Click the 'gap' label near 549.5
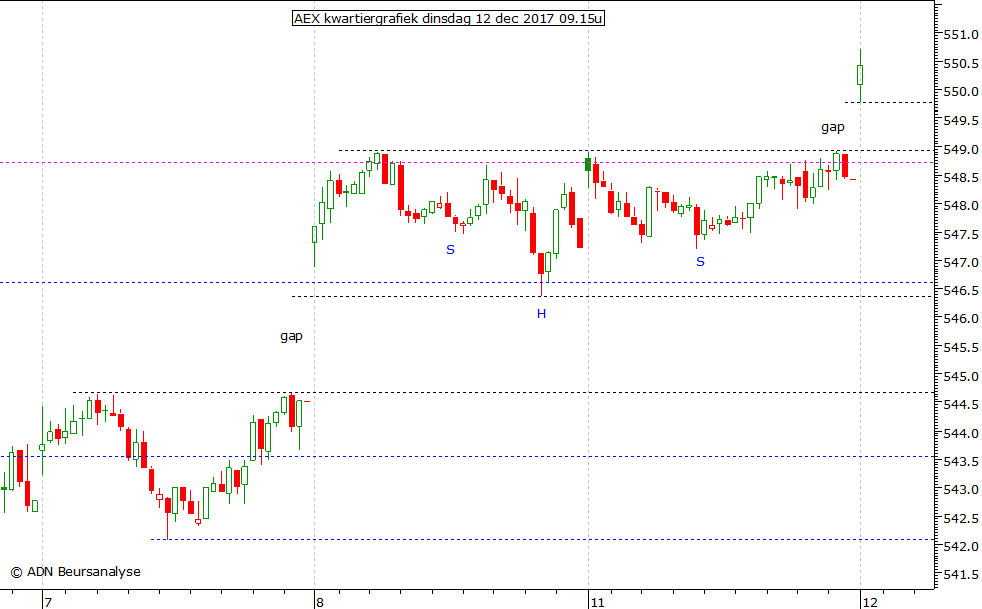Screen dimensions: 982x609 click(x=832, y=127)
